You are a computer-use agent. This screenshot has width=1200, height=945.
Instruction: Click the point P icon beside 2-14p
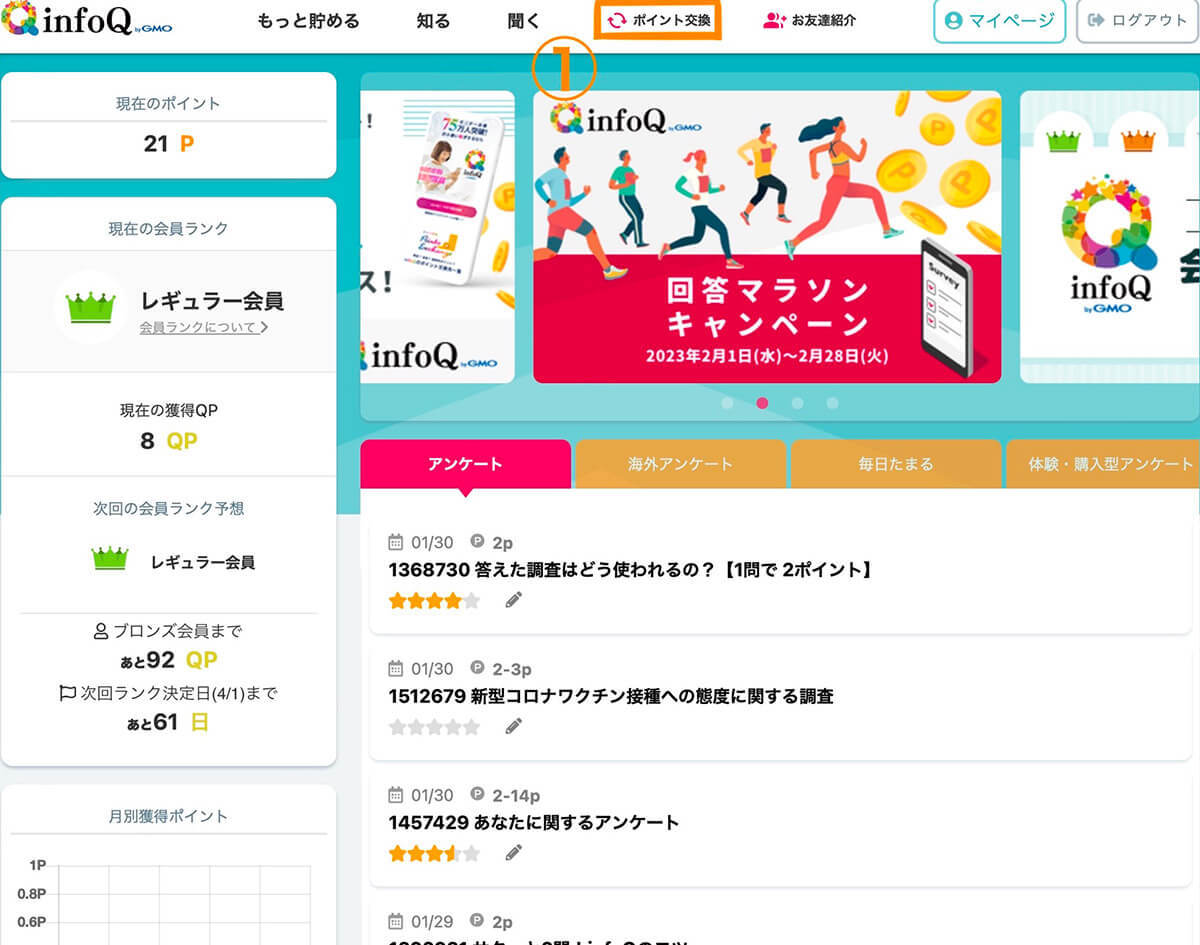click(477, 795)
